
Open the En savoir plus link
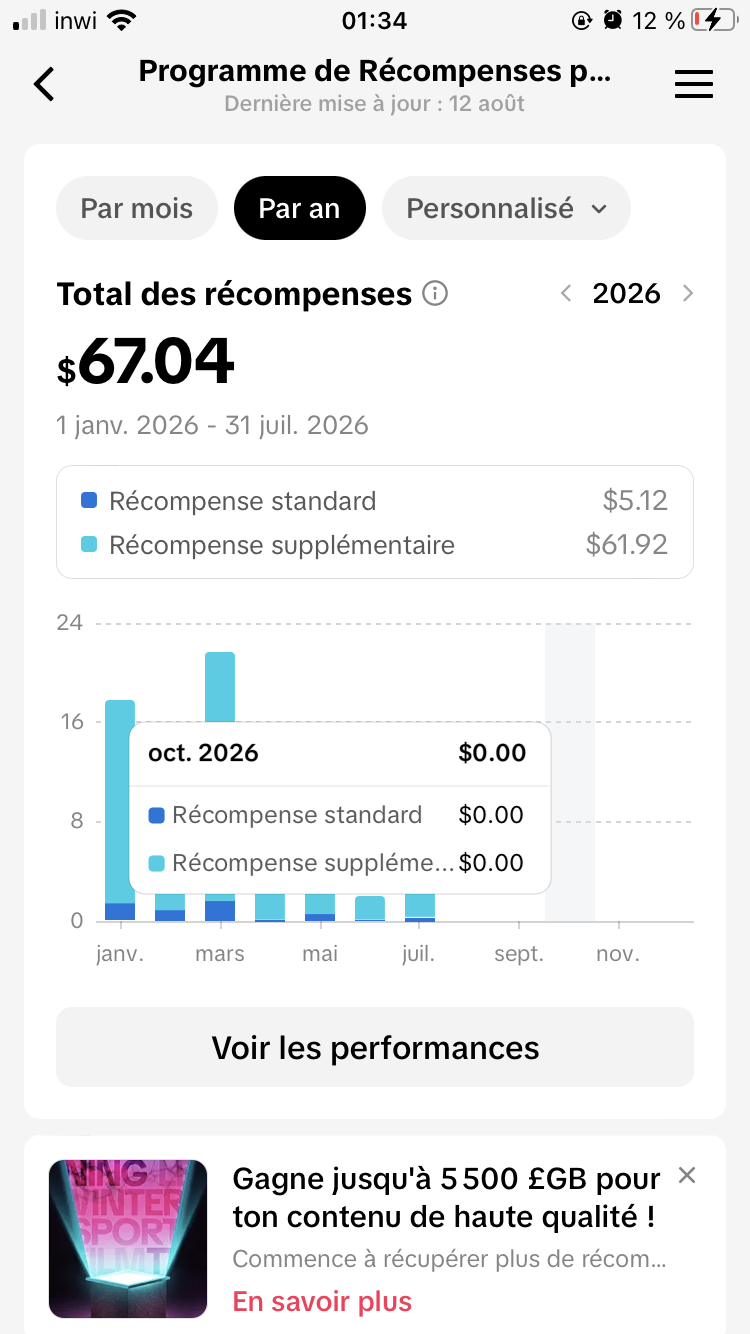click(x=322, y=1302)
